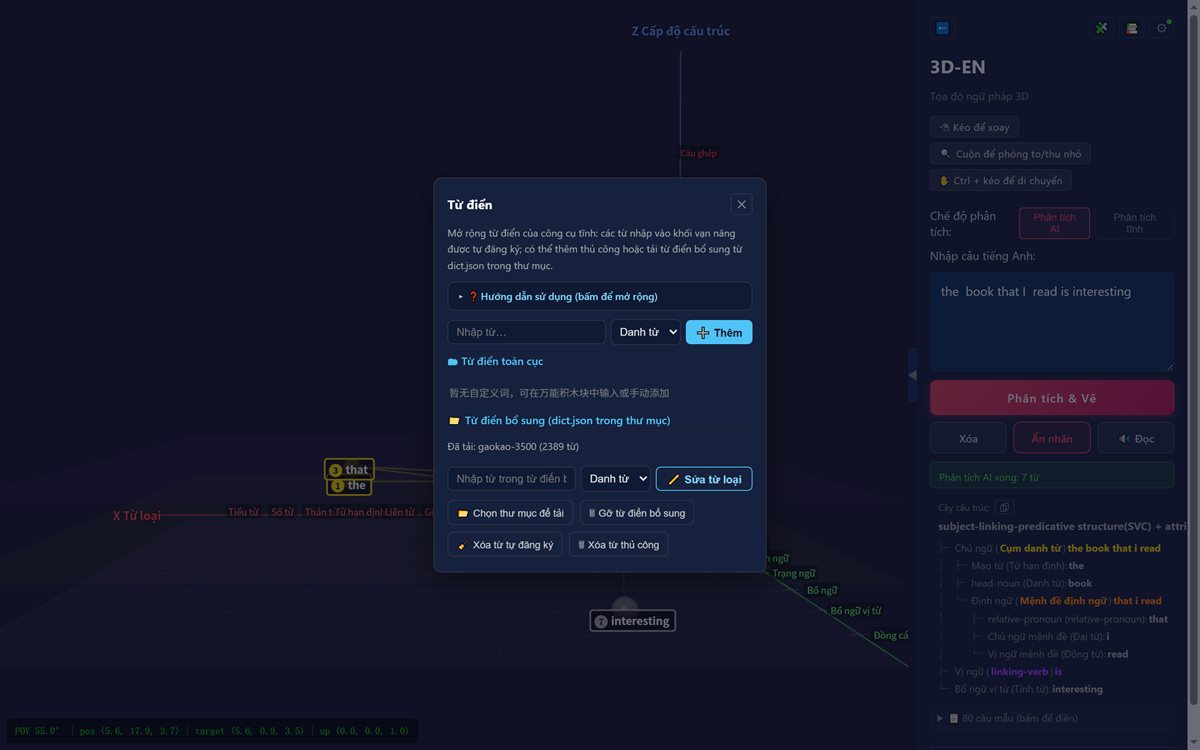This screenshot has height=750, width=1200.
Task: Click the Chủ ngữ tree row
Action: pos(1058,548)
